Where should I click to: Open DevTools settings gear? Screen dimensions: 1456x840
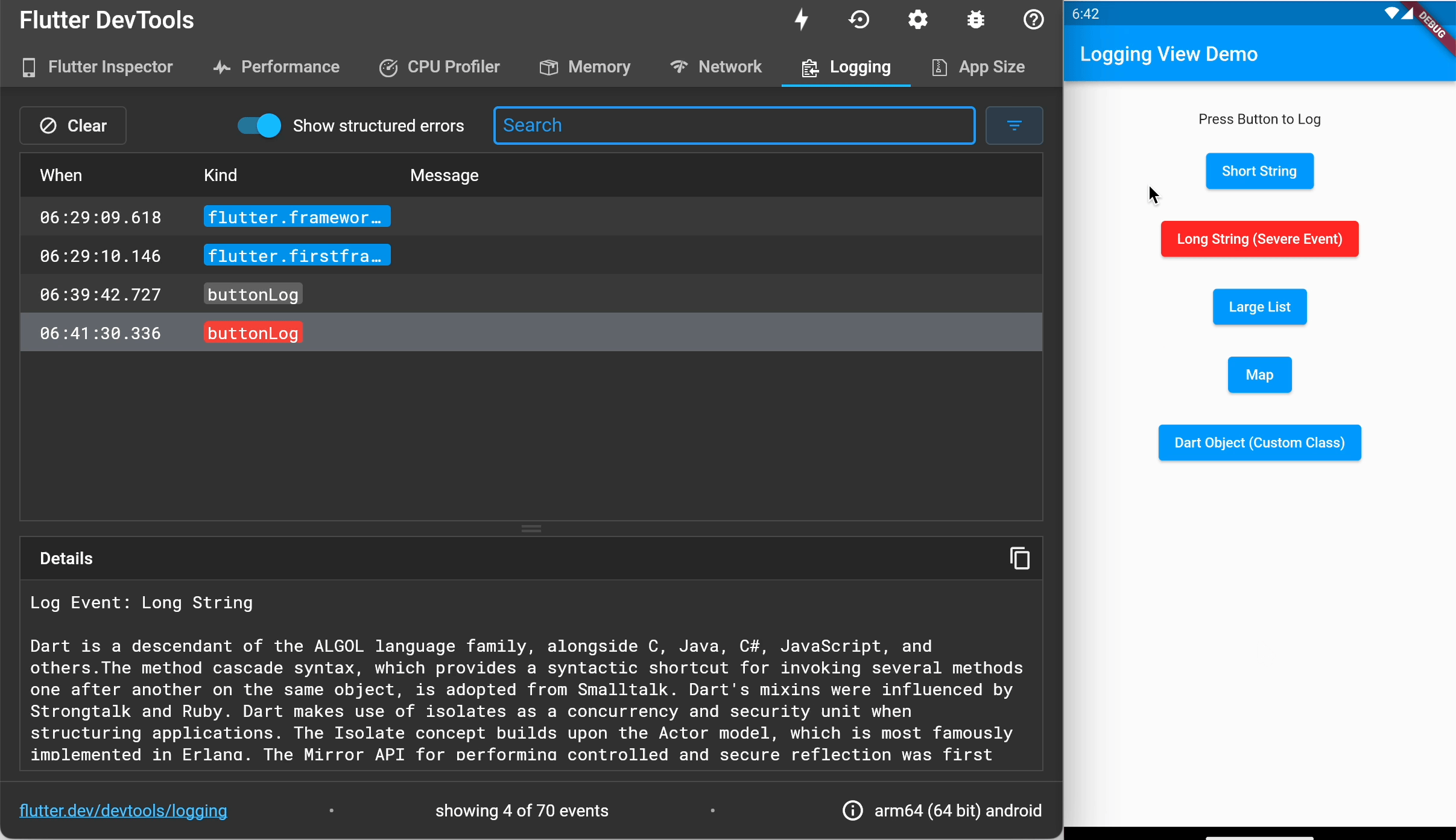click(917, 20)
